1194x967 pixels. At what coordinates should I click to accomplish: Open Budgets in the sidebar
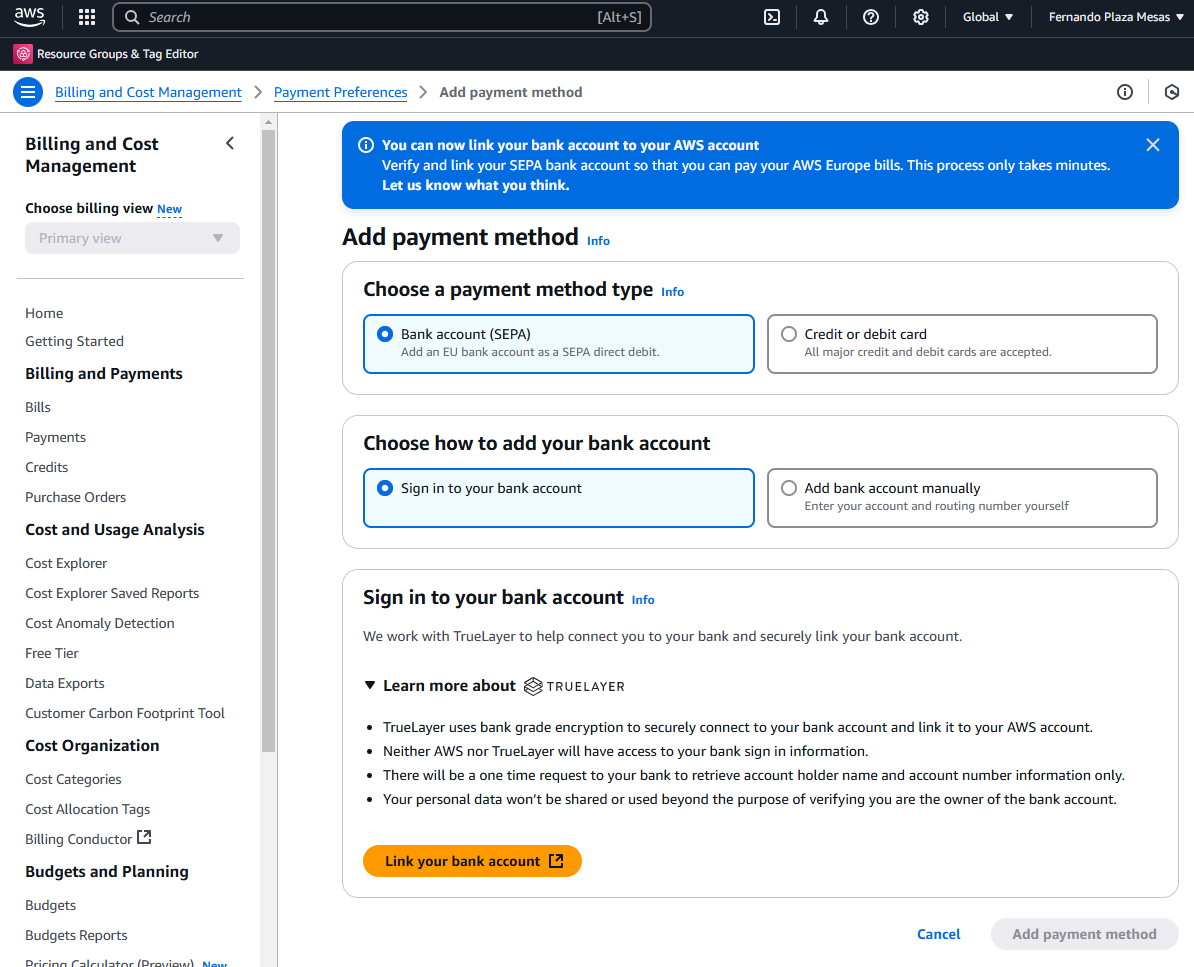click(x=50, y=905)
